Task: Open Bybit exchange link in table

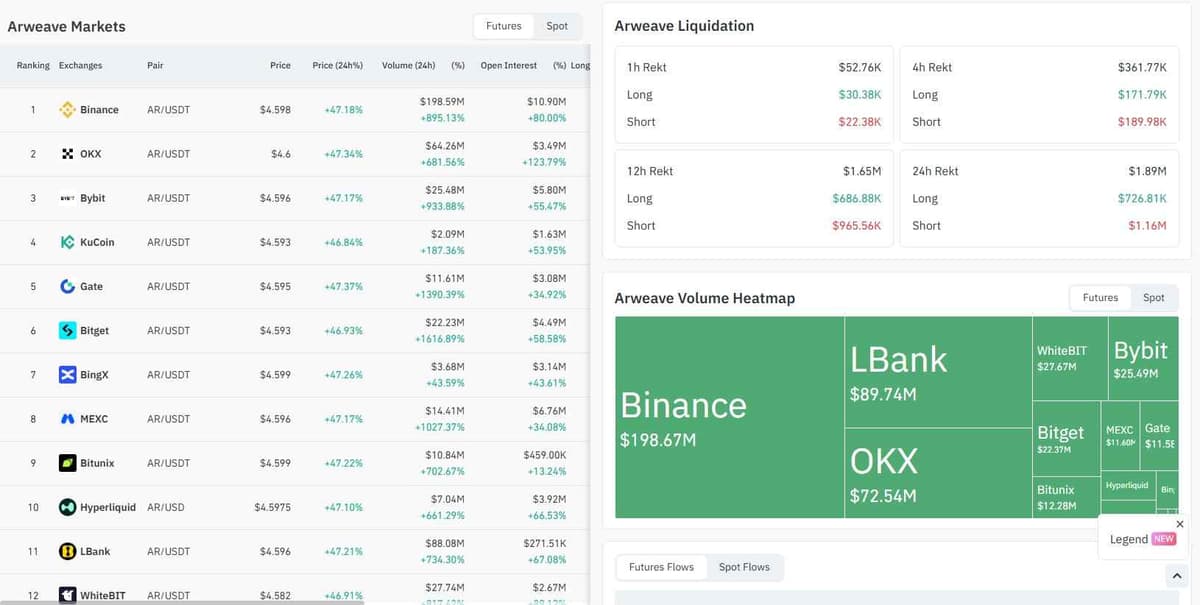Action: tap(92, 198)
